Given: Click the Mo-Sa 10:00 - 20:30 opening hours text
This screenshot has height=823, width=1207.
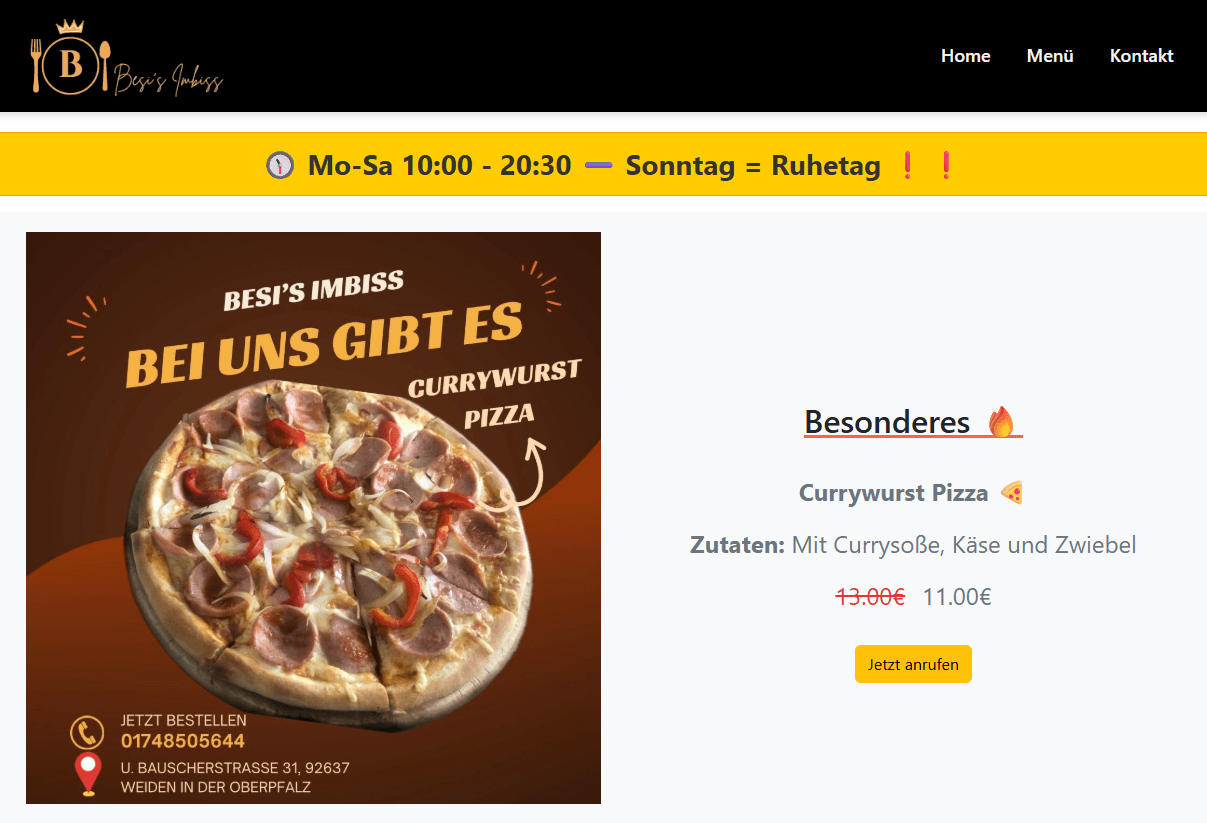Looking at the screenshot, I should [439, 165].
